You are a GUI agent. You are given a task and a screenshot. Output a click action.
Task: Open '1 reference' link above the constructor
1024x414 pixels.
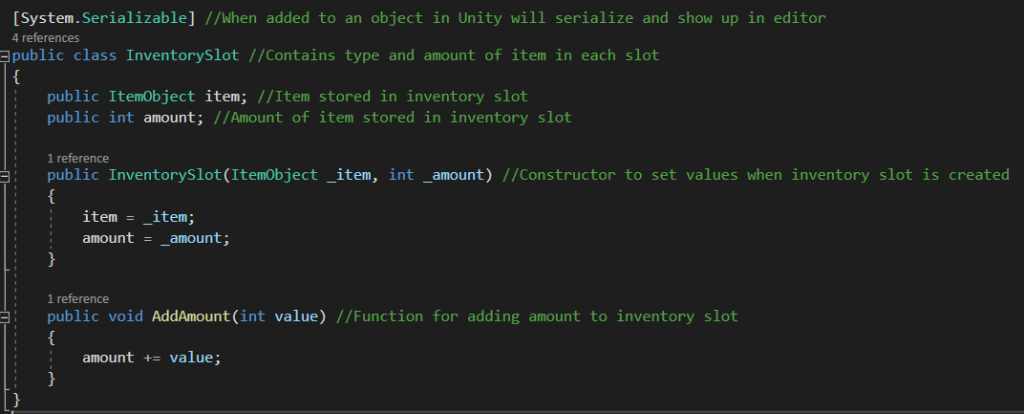pos(78,158)
